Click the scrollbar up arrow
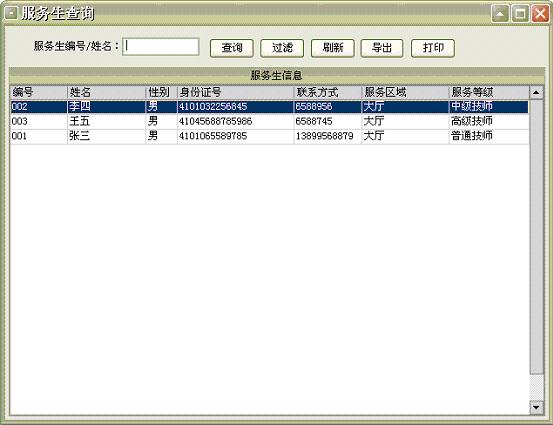The width and height of the screenshot is (553, 425). tap(536, 92)
